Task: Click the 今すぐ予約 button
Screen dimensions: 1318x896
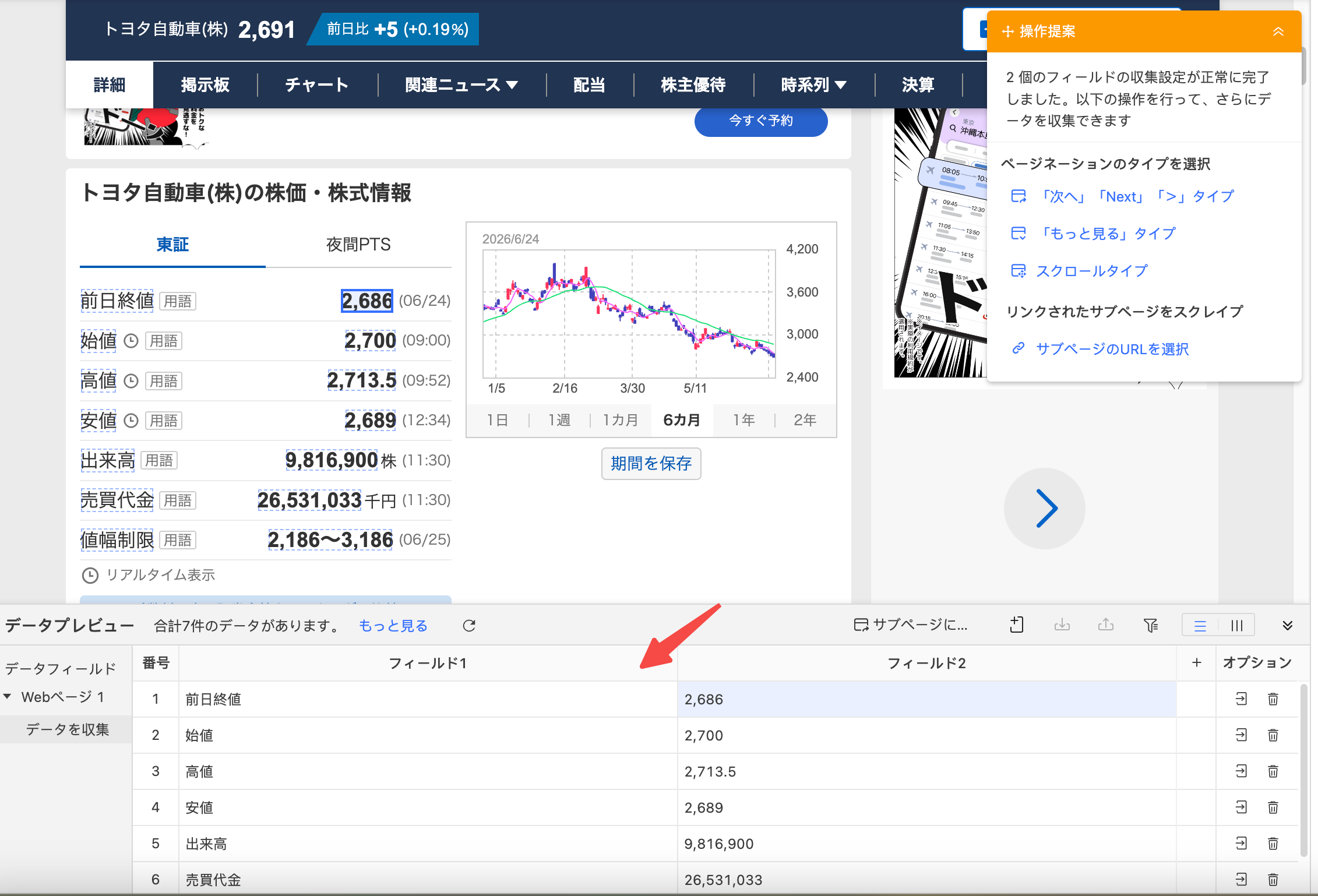Action: click(x=761, y=121)
